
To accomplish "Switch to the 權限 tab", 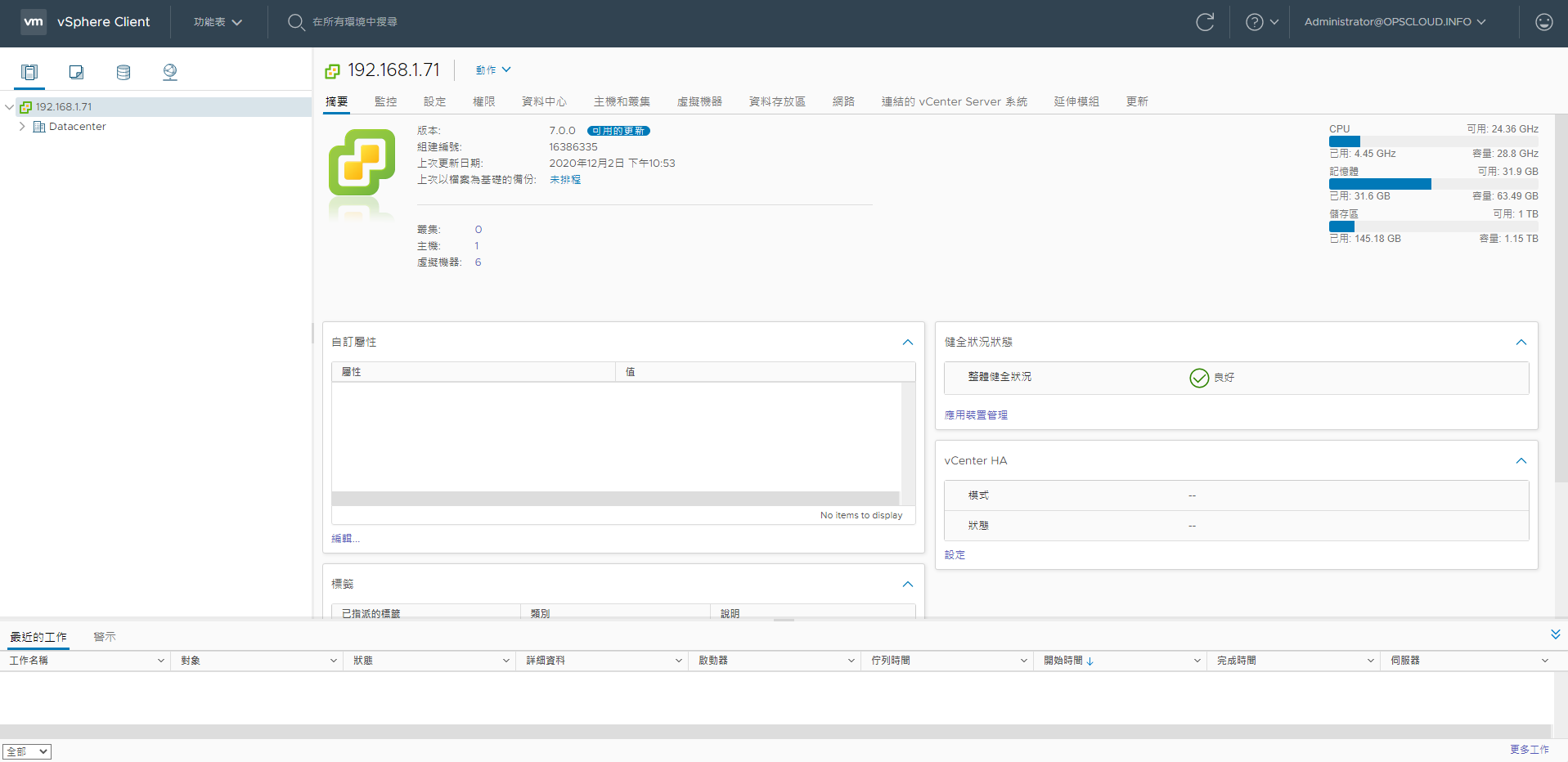I will pos(483,101).
